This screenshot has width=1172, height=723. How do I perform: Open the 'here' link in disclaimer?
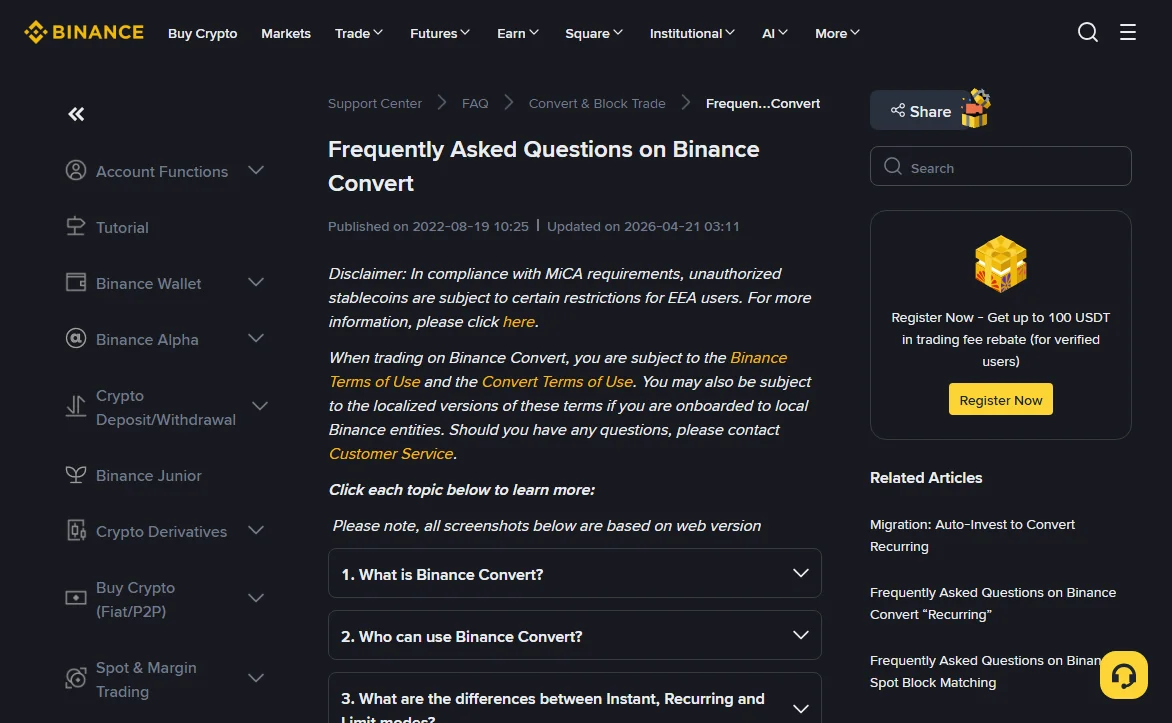pyautogui.click(x=518, y=321)
